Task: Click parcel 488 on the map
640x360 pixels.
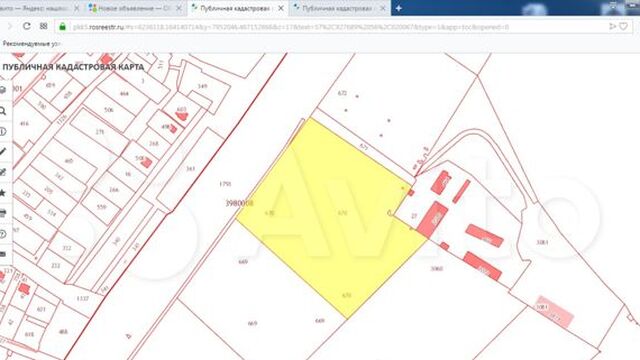Action: click(x=63, y=332)
